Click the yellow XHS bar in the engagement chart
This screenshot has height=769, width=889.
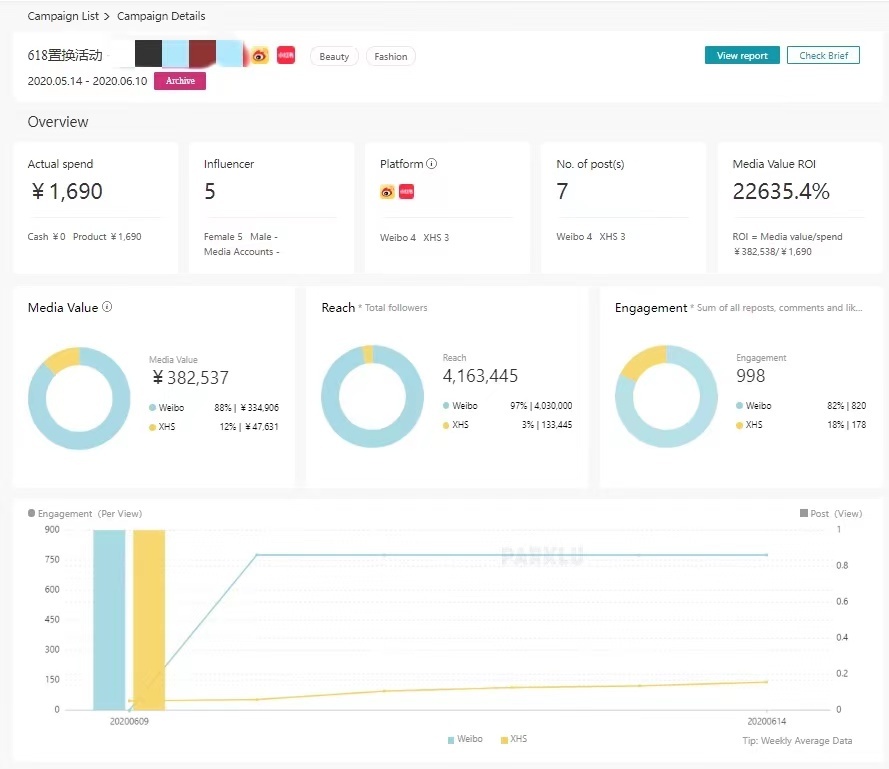(148, 620)
